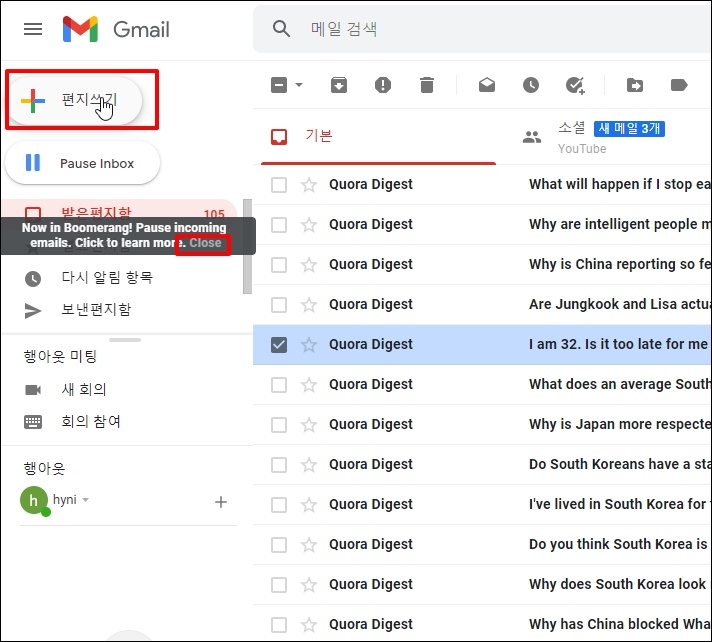Check the 'Do you think South Korea' mail
The width and height of the screenshot is (712, 642).
click(x=279, y=544)
